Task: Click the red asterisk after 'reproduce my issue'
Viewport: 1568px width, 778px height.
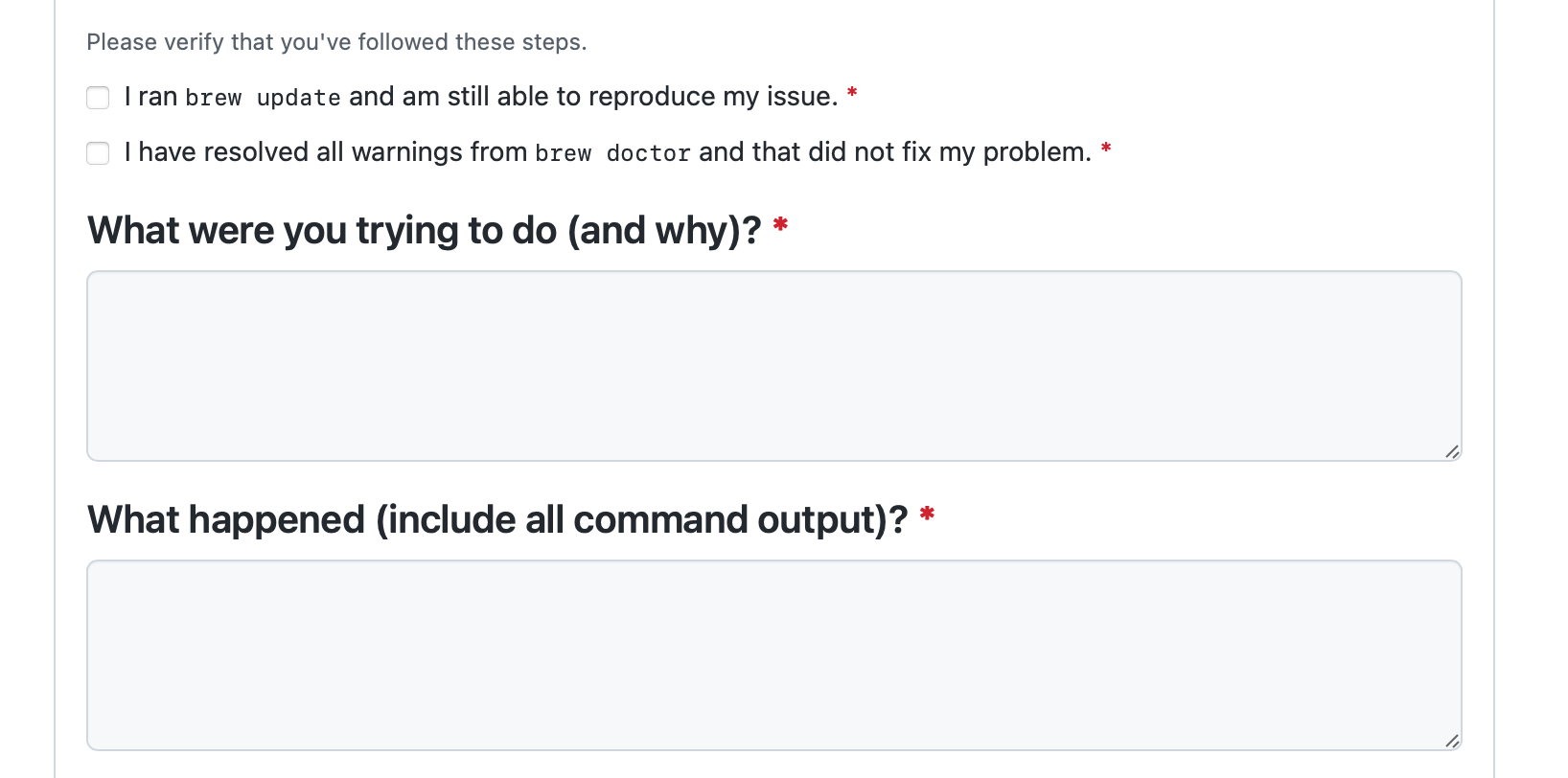Action: click(x=852, y=93)
